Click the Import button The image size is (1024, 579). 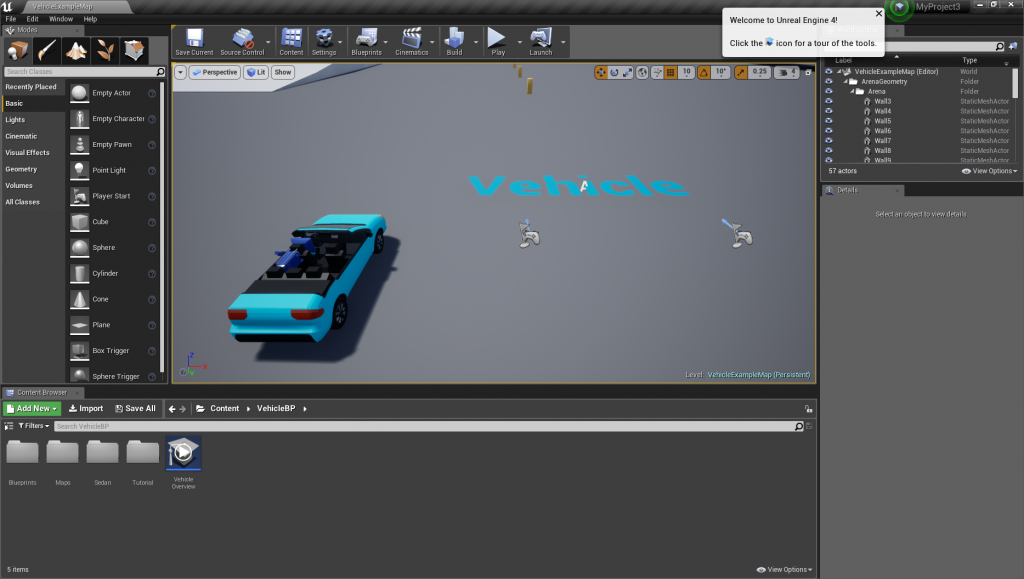coord(86,408)
